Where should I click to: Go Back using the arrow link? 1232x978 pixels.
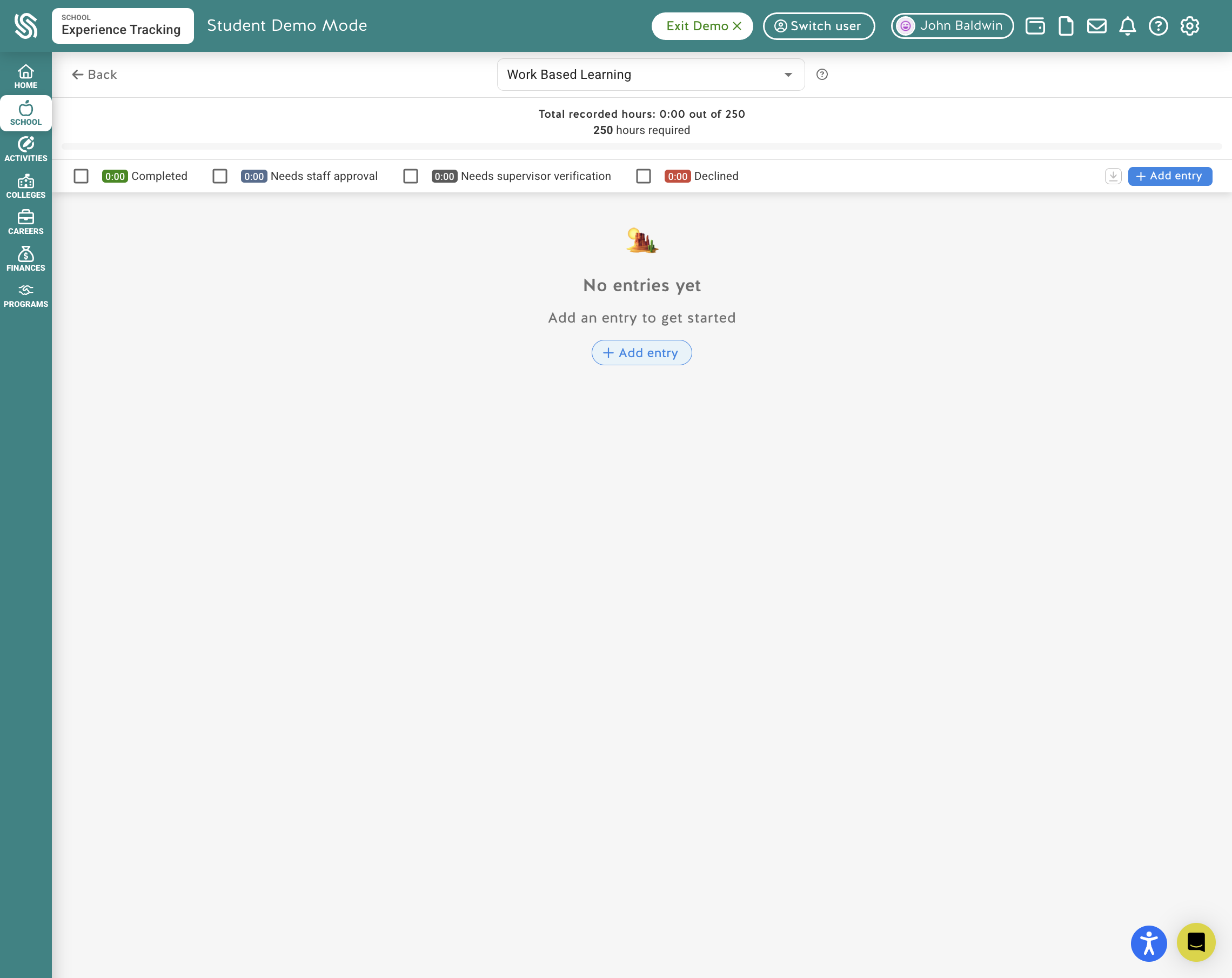pyautogui.click(x=94, y=74)
